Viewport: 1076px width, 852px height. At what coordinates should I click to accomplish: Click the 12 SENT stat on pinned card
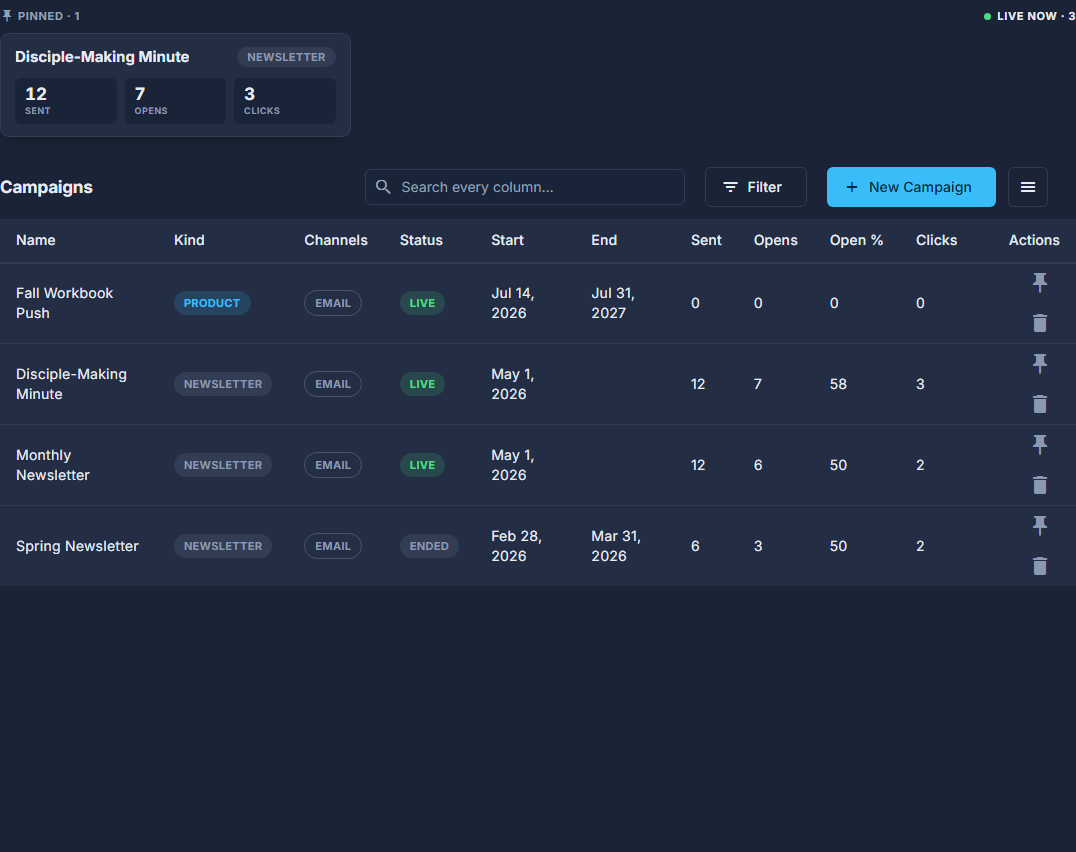66,101
